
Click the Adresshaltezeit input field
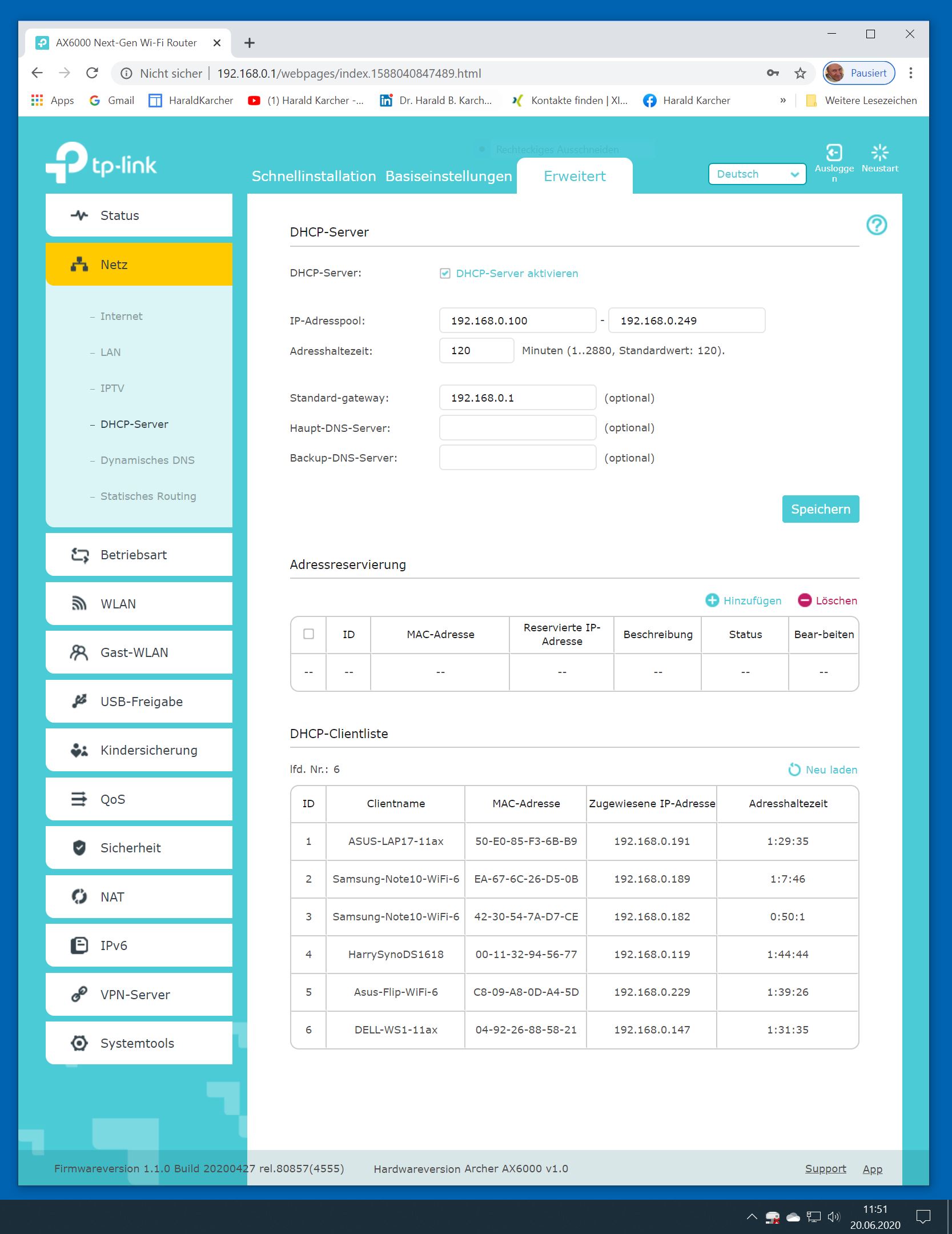coord(476,350)
